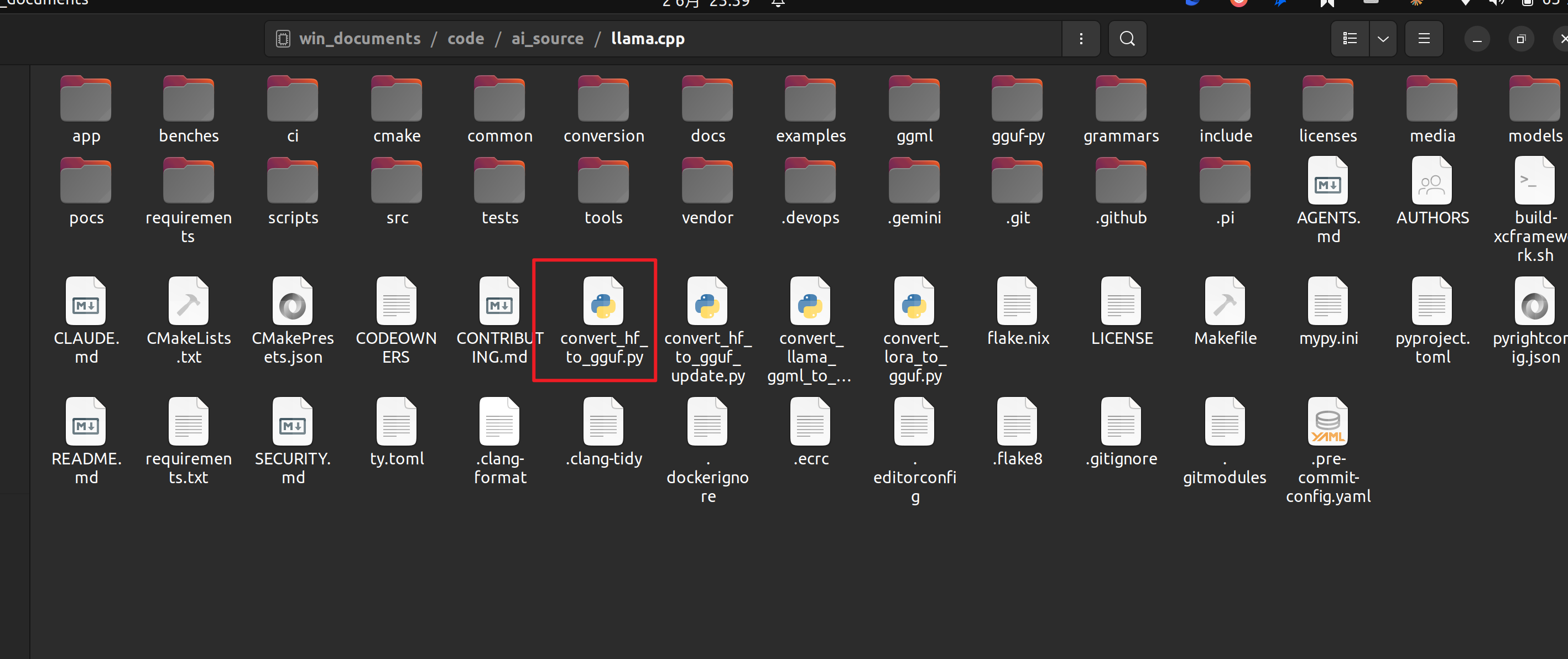
Task: Select the requirements.txt file
Action: click(x=189, y=441)
